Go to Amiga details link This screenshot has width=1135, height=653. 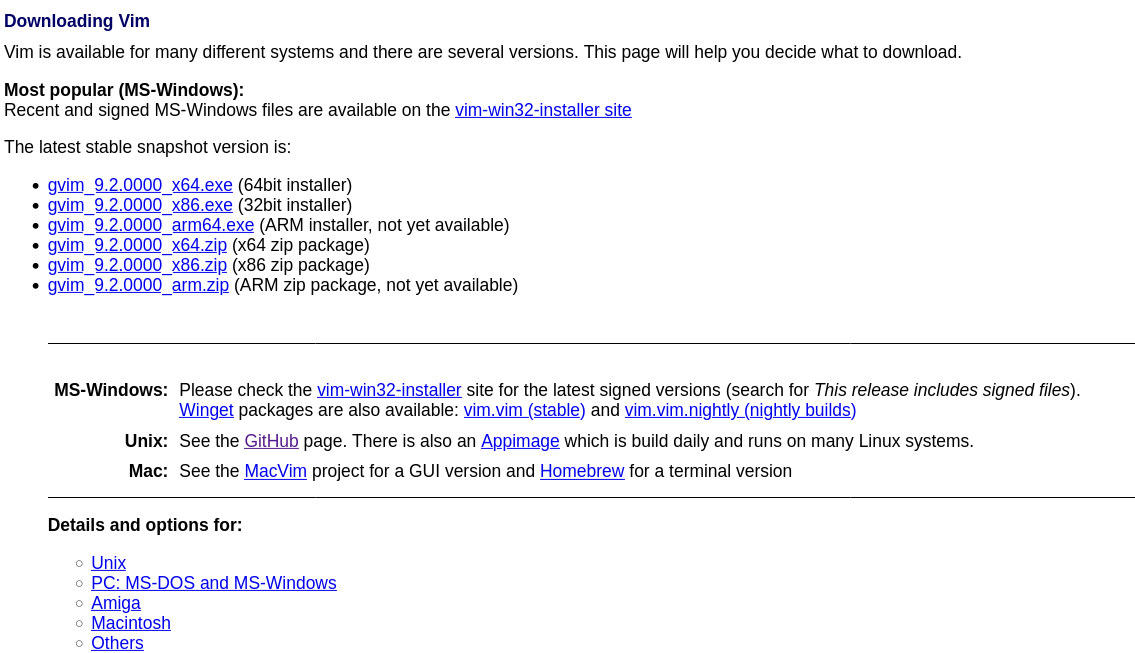pyautogui.click(x=116, y=603)
